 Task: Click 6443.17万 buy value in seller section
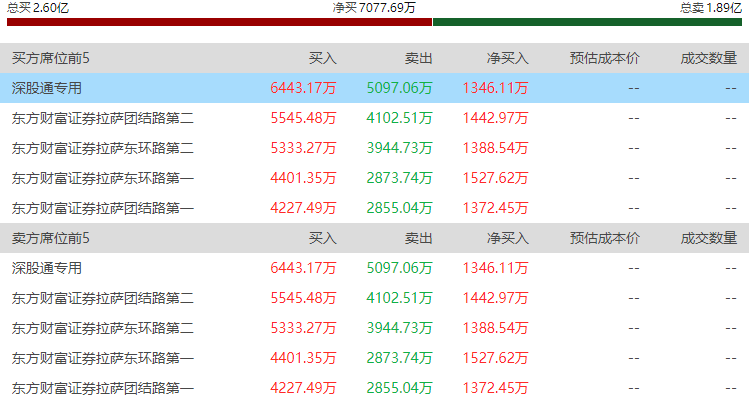[x=303, y=268]
